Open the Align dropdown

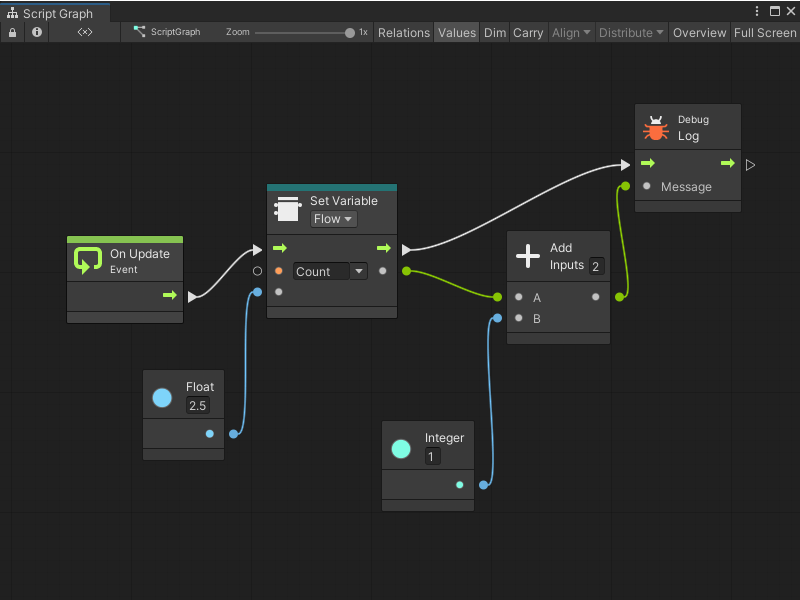point(570,32)
